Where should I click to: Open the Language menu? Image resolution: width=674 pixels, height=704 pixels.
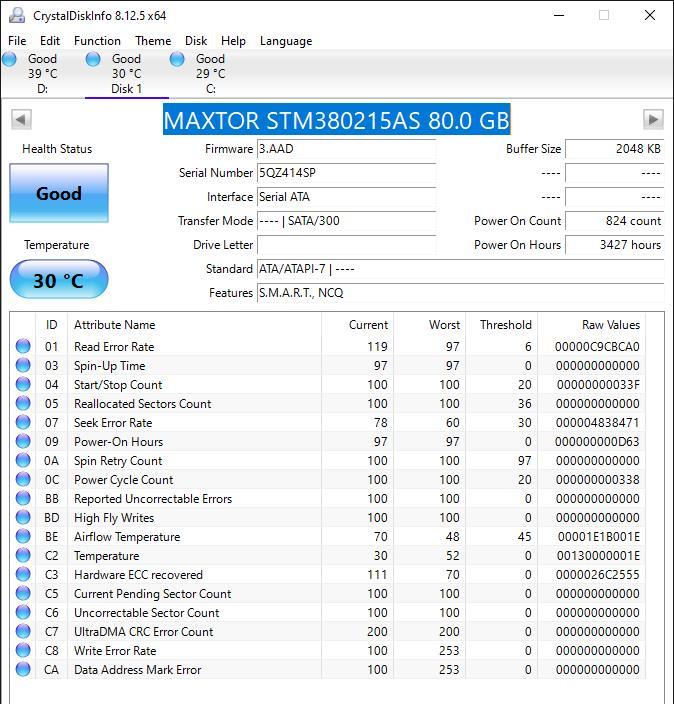coord(286,41)
